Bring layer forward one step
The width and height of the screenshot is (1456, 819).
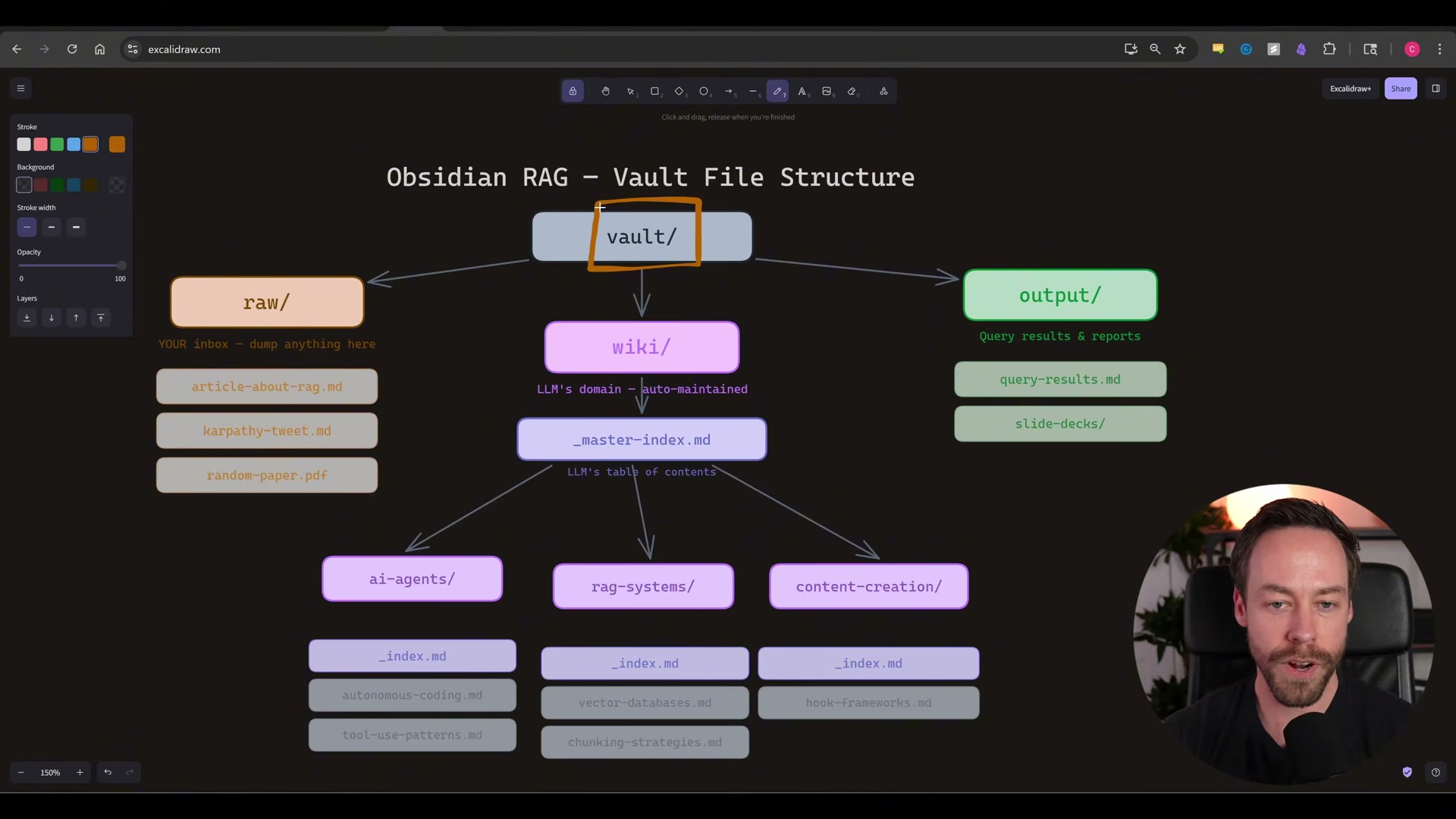point(76,318)
